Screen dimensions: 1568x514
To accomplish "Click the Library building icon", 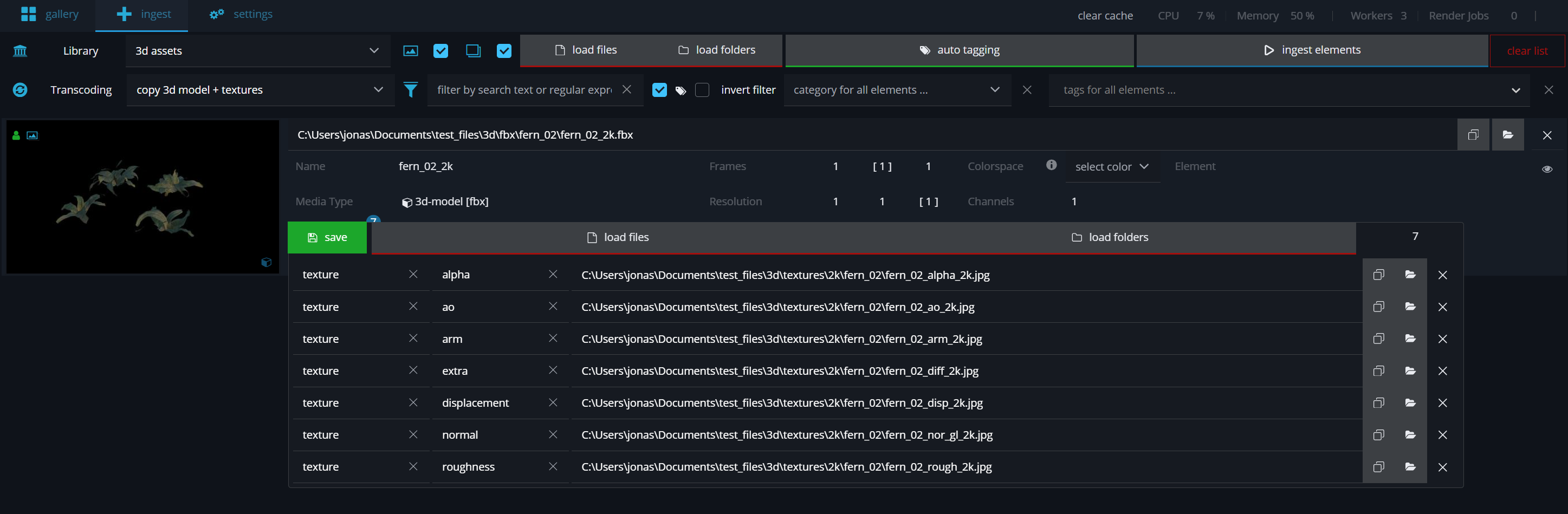I will pyautogui.click(x=20, y=51).
